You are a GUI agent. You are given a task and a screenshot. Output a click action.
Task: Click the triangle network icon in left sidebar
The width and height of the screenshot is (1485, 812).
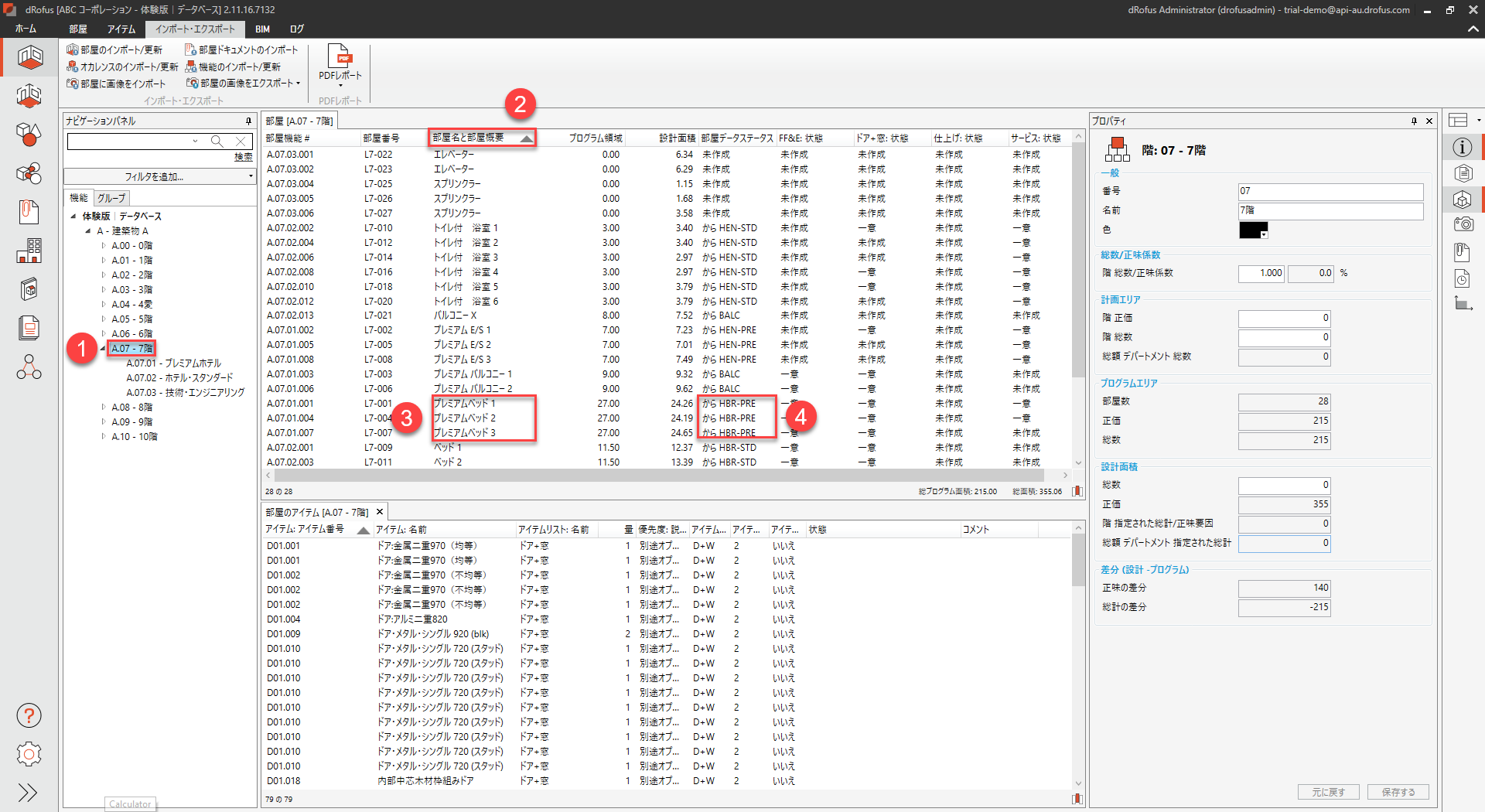[29, 367]
